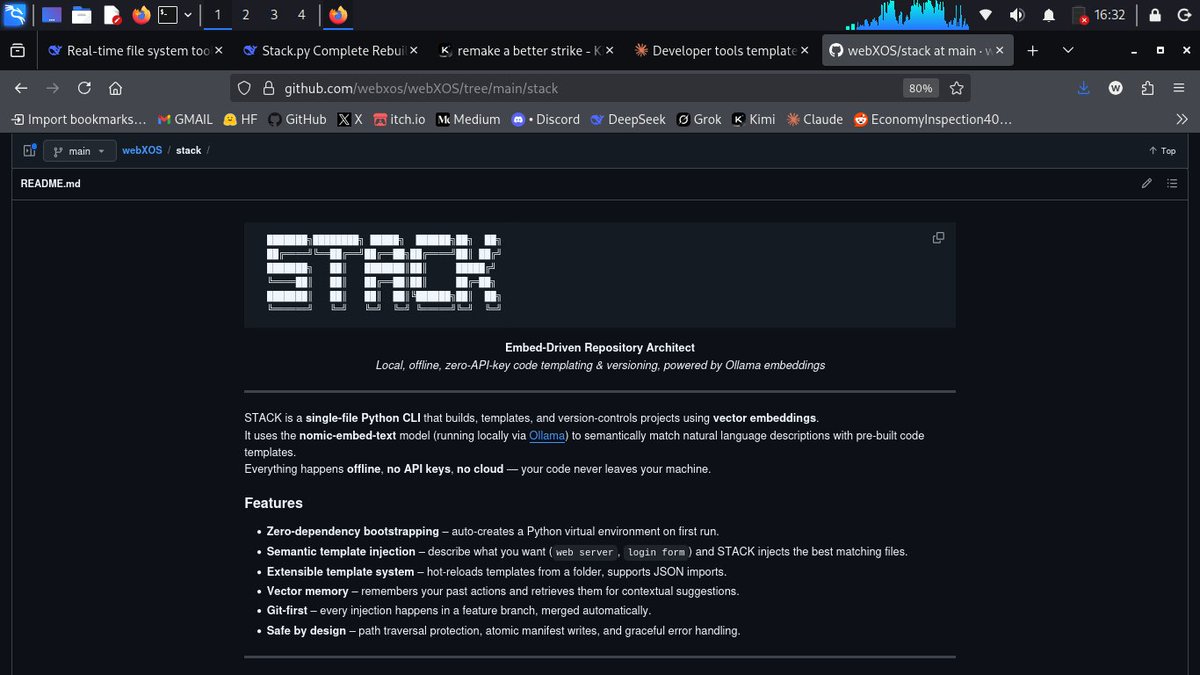
Task: Open the W extension icon
Action: point(1115,88)
